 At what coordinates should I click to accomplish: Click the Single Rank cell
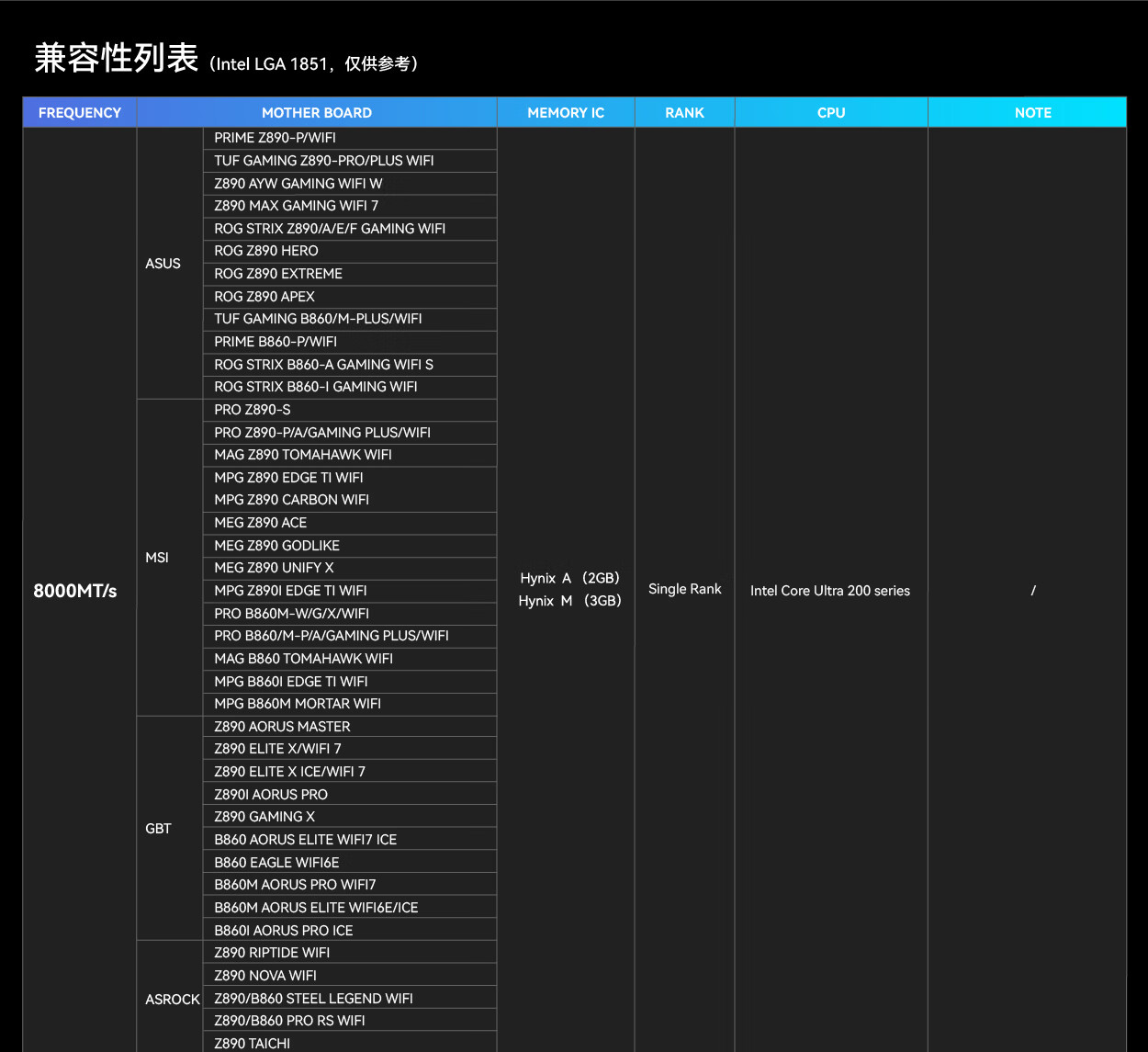[x=685, y=589]
